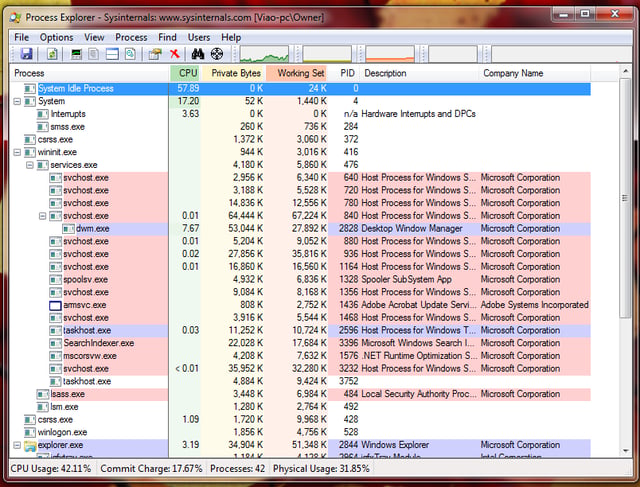Select the dwm.exe process row
Screen dimensions: 640x487
[x=300, y=229]
